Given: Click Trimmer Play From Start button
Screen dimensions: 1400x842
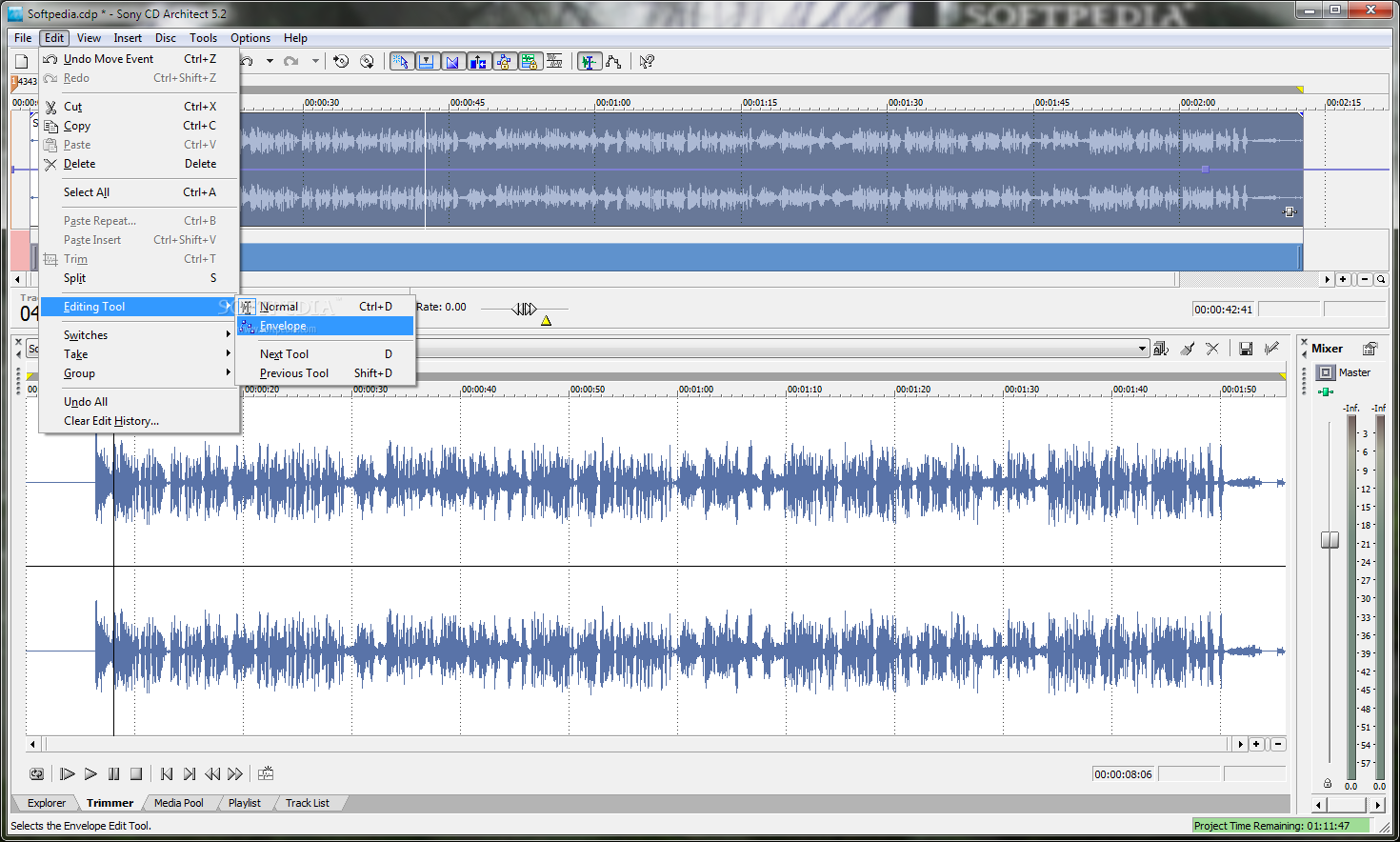Looking at the screenshot, I should 68,774.
